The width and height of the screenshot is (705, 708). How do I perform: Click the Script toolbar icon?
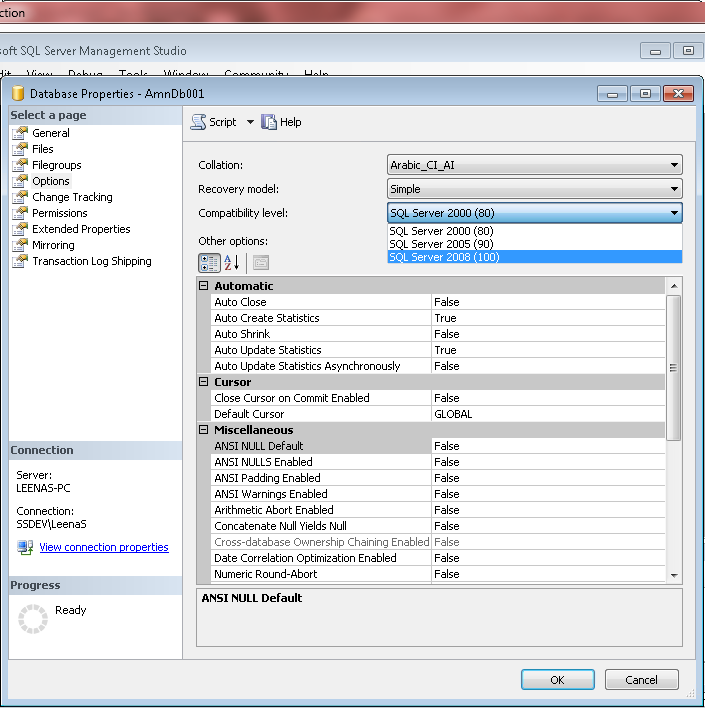(x=198, y=122)
